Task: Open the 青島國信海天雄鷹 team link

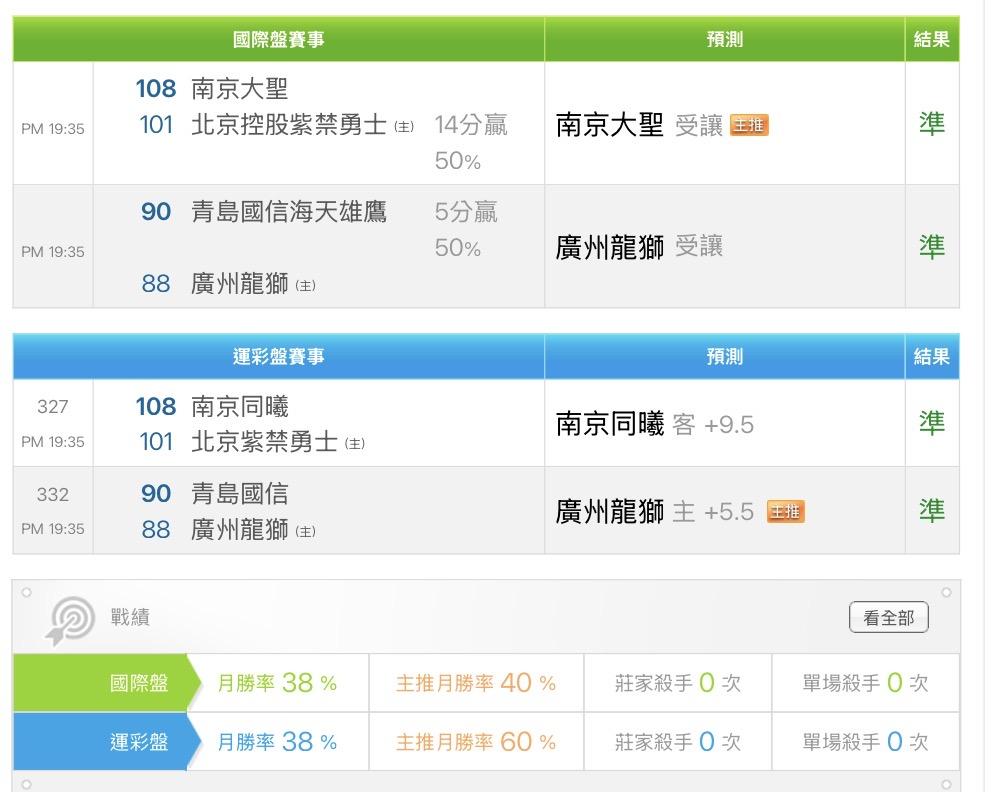Action: 288,212
